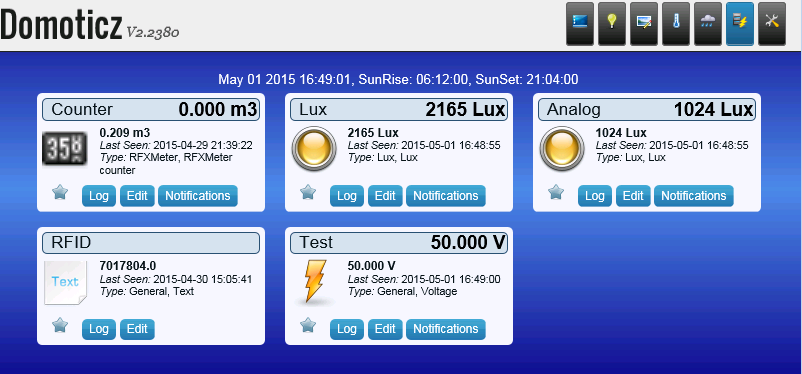The height and width of the screenshot is (374, 802).
Task: Open the thermometer Temperature page
Action: coord(676,24)
